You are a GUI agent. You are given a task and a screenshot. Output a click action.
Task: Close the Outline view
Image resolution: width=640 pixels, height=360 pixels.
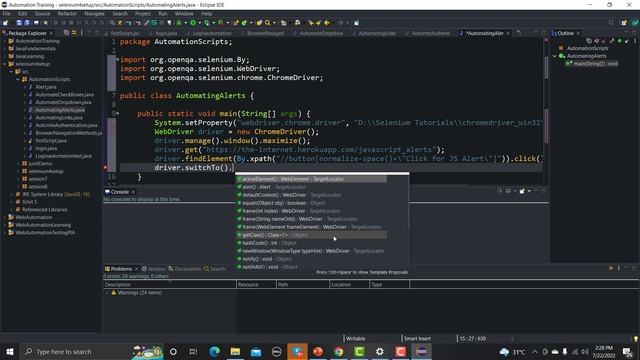[x=578, y=33]
